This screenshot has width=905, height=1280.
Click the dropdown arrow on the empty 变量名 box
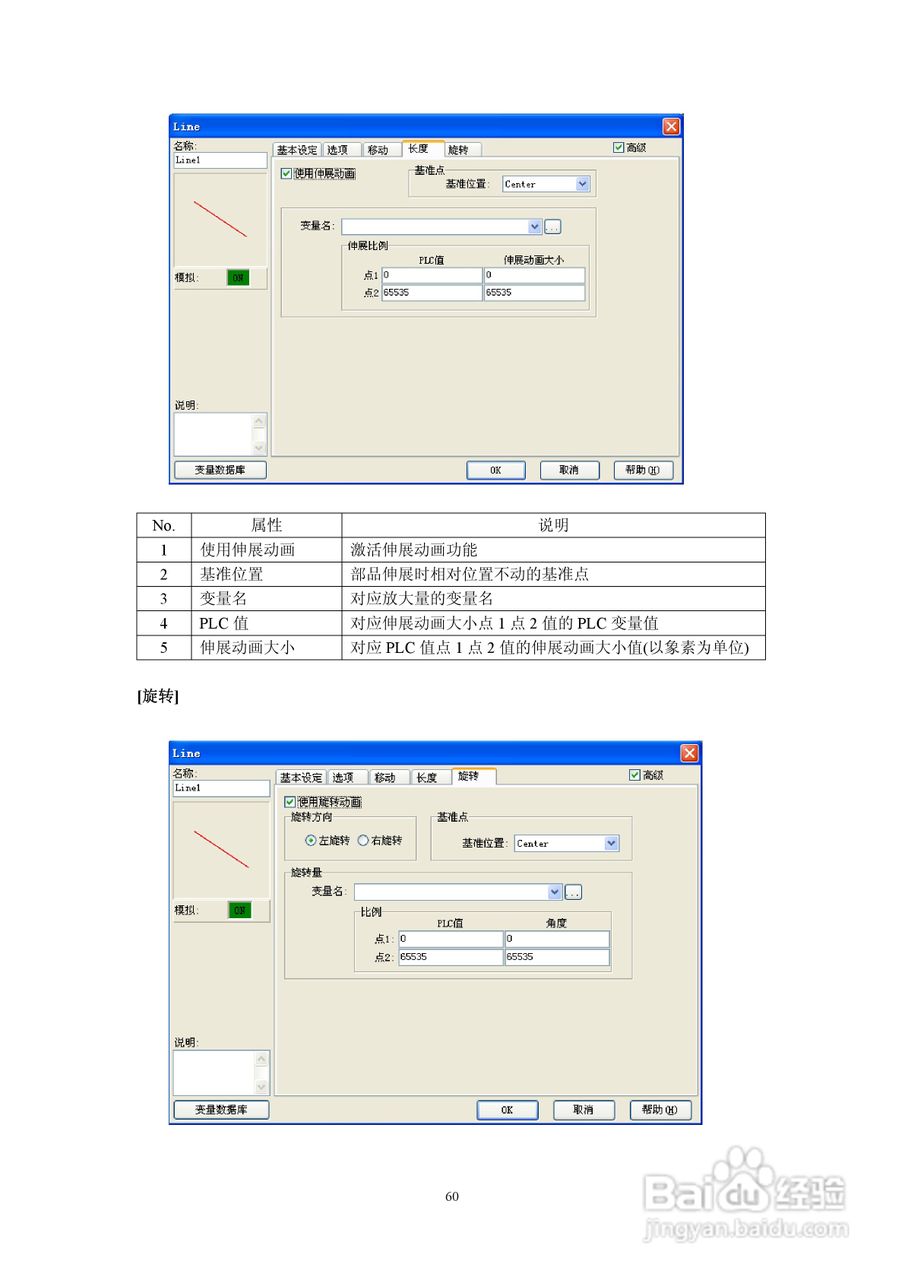(533, 226)
